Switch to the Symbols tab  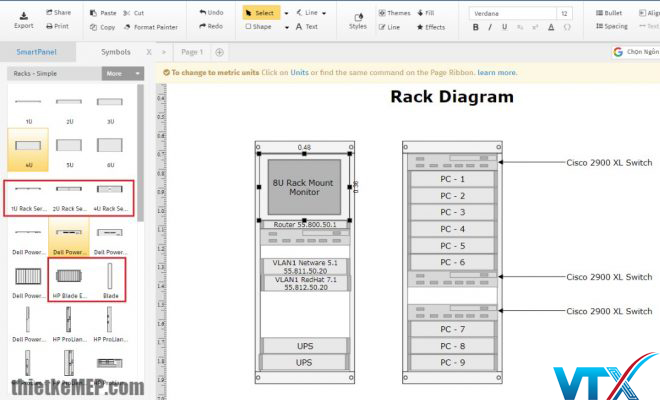[x=115, y=51]
